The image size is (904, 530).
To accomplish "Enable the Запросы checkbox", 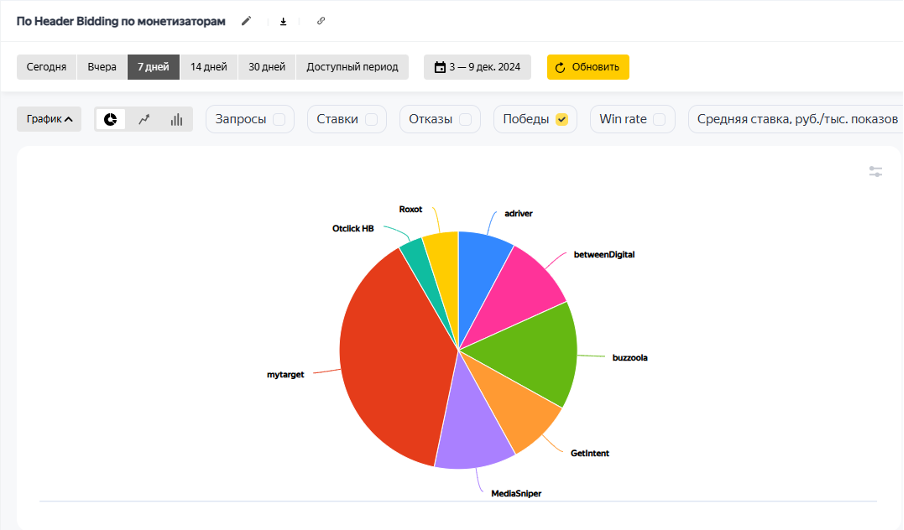I will tap(279, 119).
